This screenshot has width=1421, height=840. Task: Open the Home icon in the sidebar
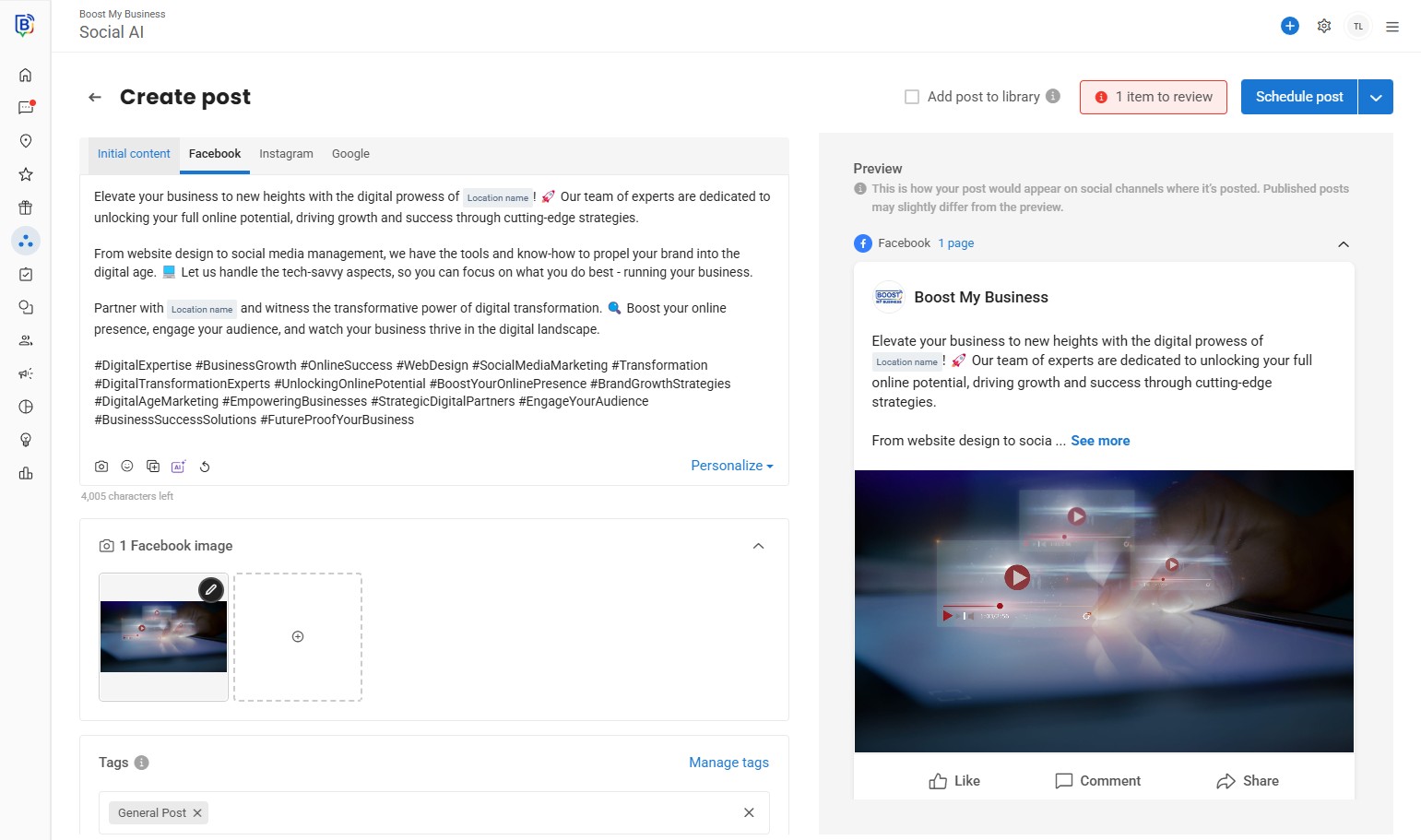(x=26, y=75)
